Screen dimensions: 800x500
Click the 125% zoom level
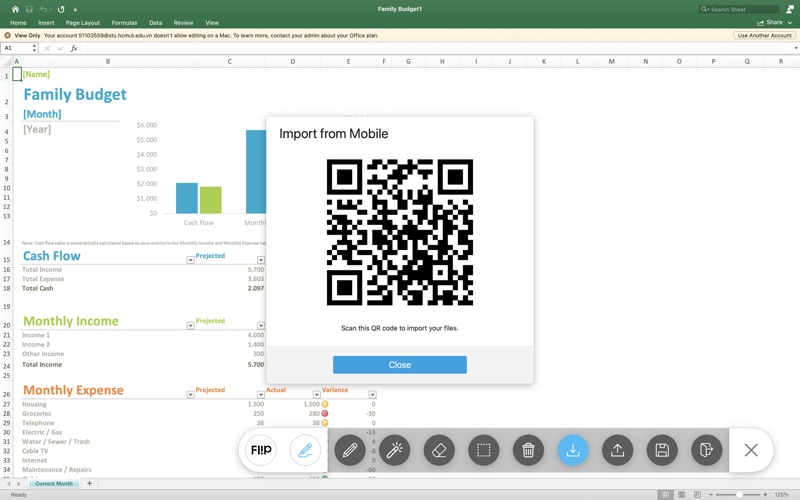[781, 494]
